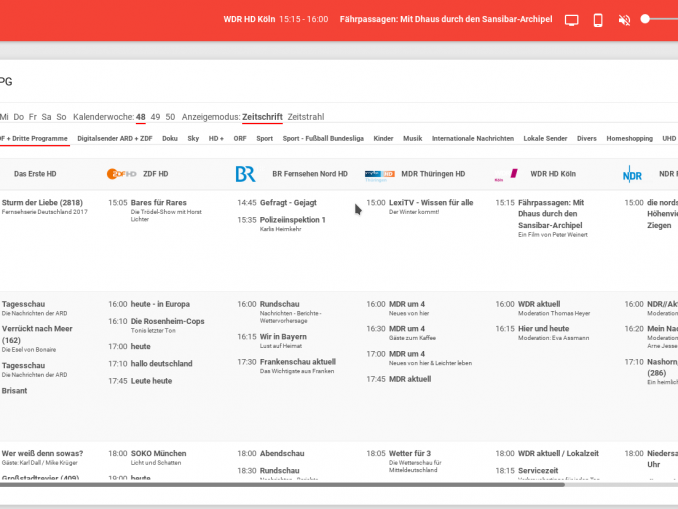Open 16:30 MDR um 4 entry
This screenshot has width=678, height=509.
click(x=407, y=329)
